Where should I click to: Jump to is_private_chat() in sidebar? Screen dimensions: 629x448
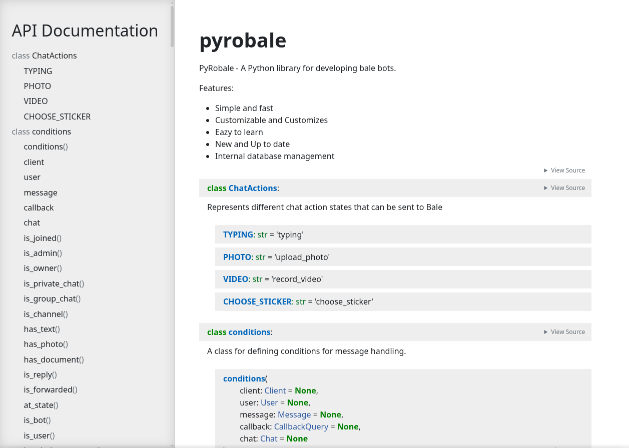tap(54, 284)
